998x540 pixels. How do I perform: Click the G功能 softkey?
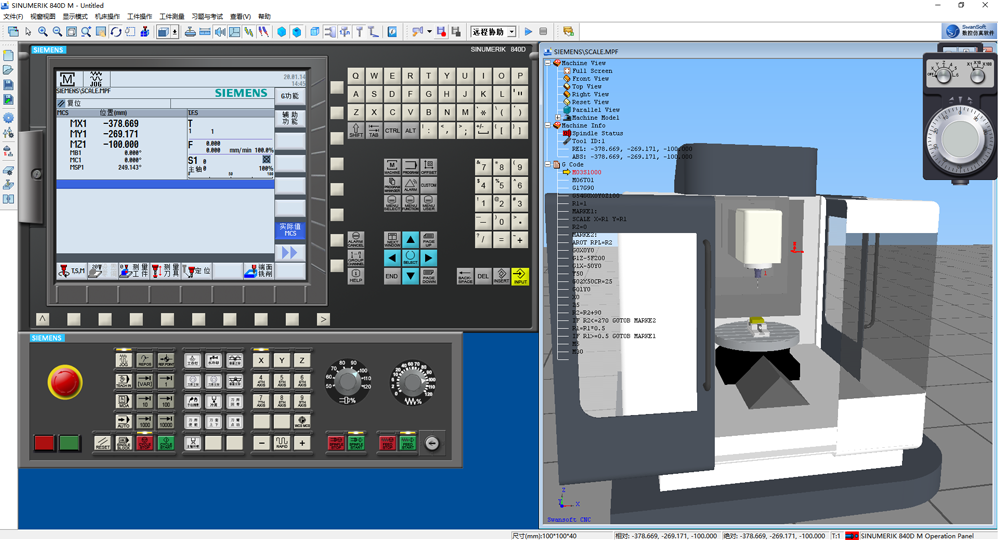click(x=290, y=96)
